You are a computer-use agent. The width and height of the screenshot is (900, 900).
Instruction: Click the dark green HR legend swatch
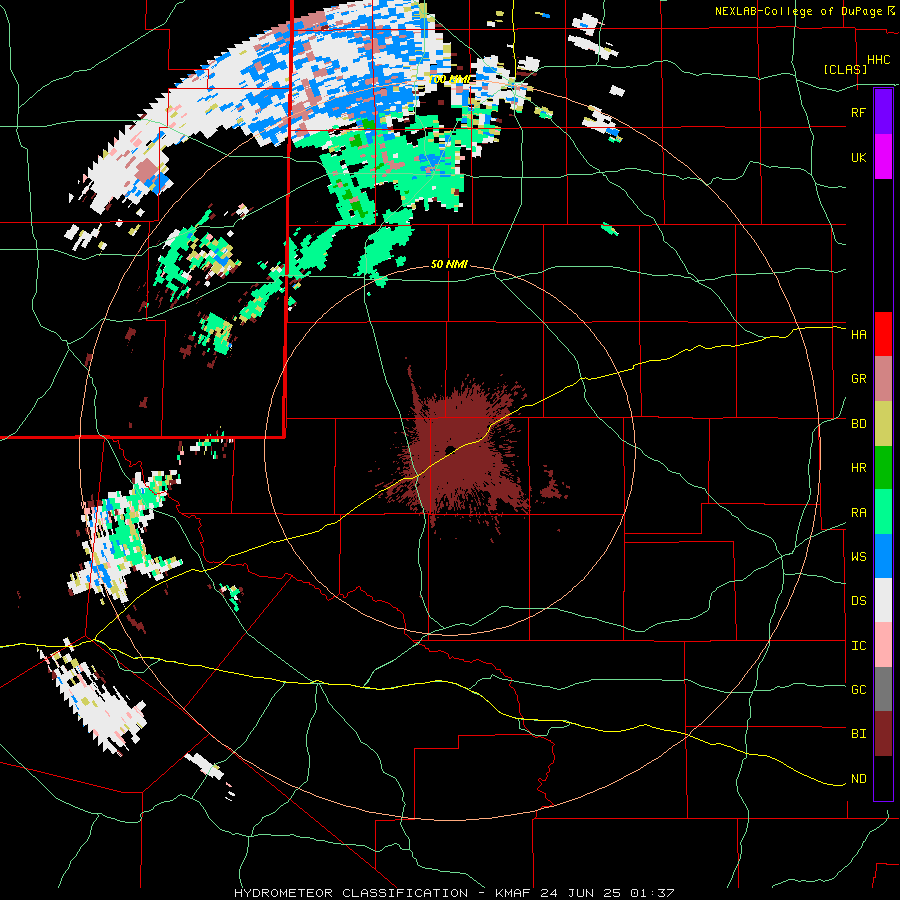pyautogui.click(x=883, y=468)
